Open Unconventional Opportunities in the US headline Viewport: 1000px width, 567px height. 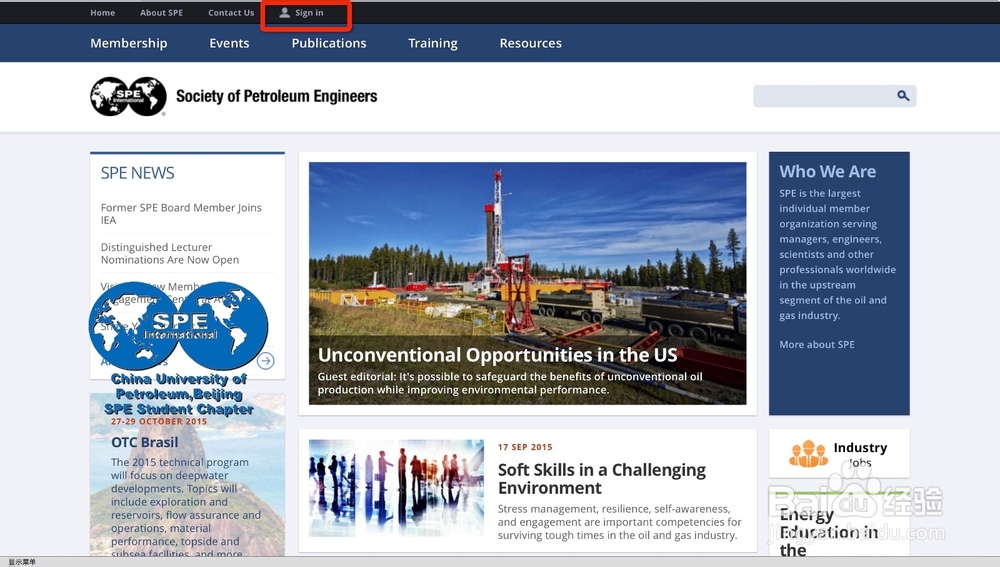[x=497, y=355]
